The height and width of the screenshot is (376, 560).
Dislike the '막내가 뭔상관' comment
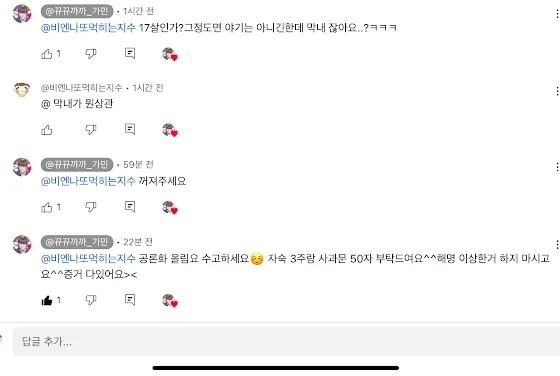click(x=91, y=130)
